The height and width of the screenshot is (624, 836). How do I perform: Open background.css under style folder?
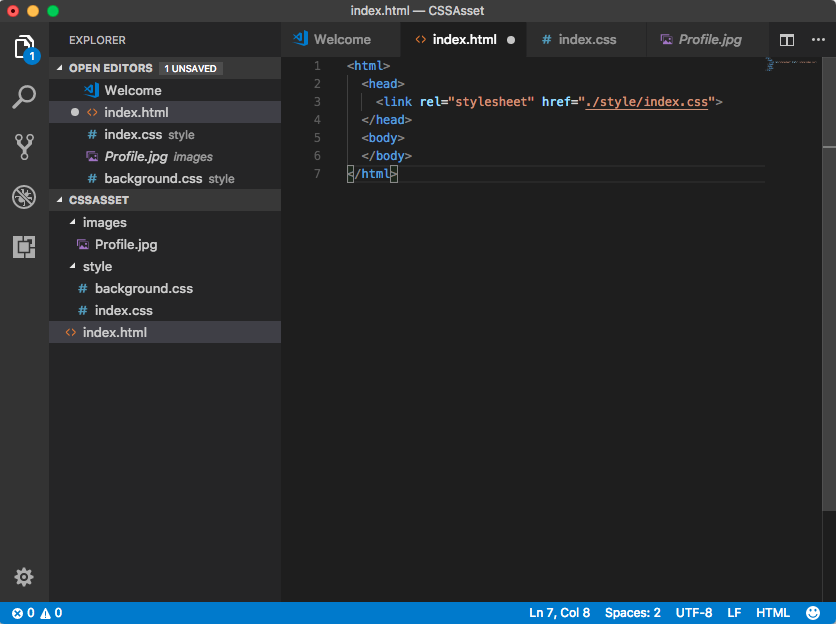[x=165, y=288]
